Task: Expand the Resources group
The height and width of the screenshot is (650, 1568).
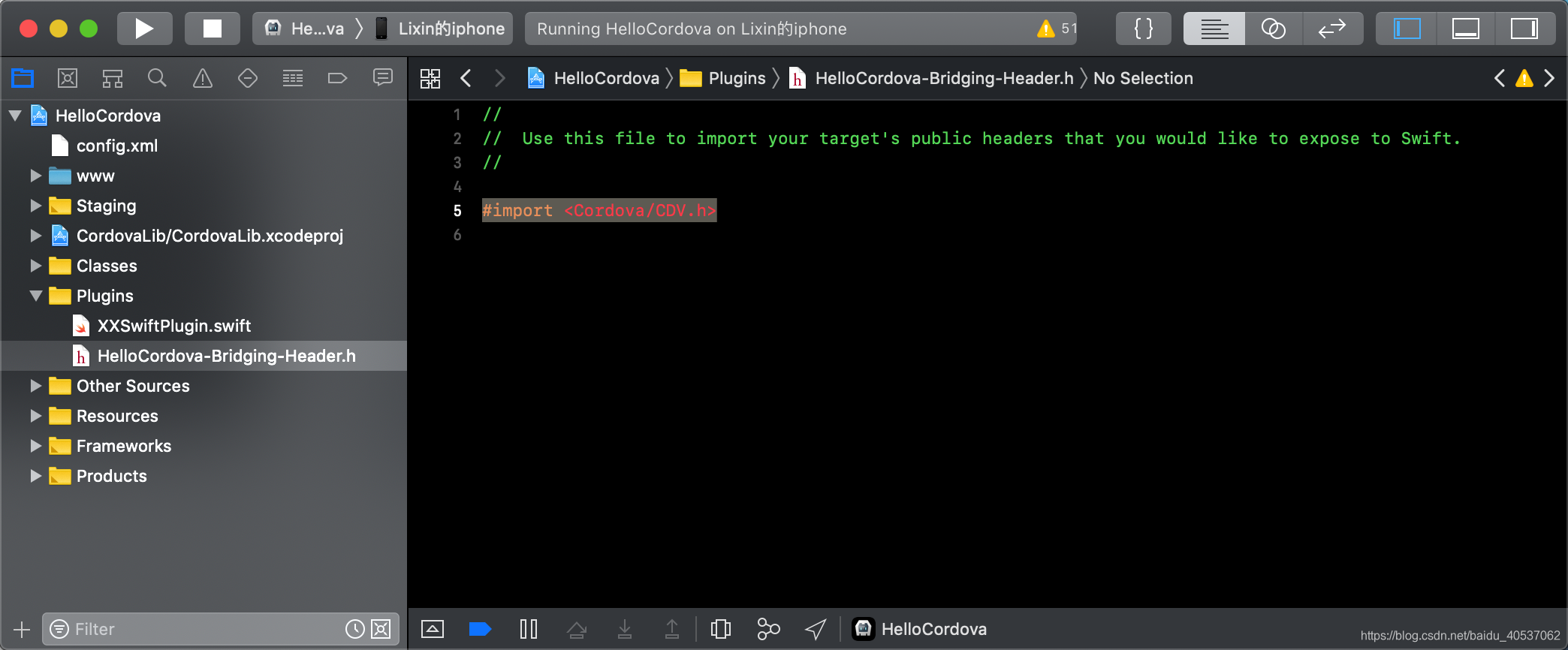Action: click(x=35, y=416)
